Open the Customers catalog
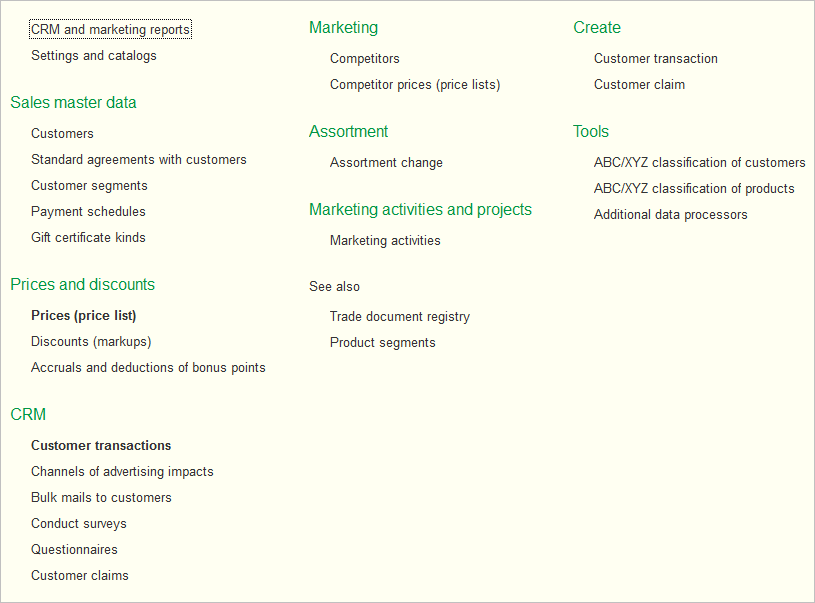815x603 pixels. pos(62,134)
